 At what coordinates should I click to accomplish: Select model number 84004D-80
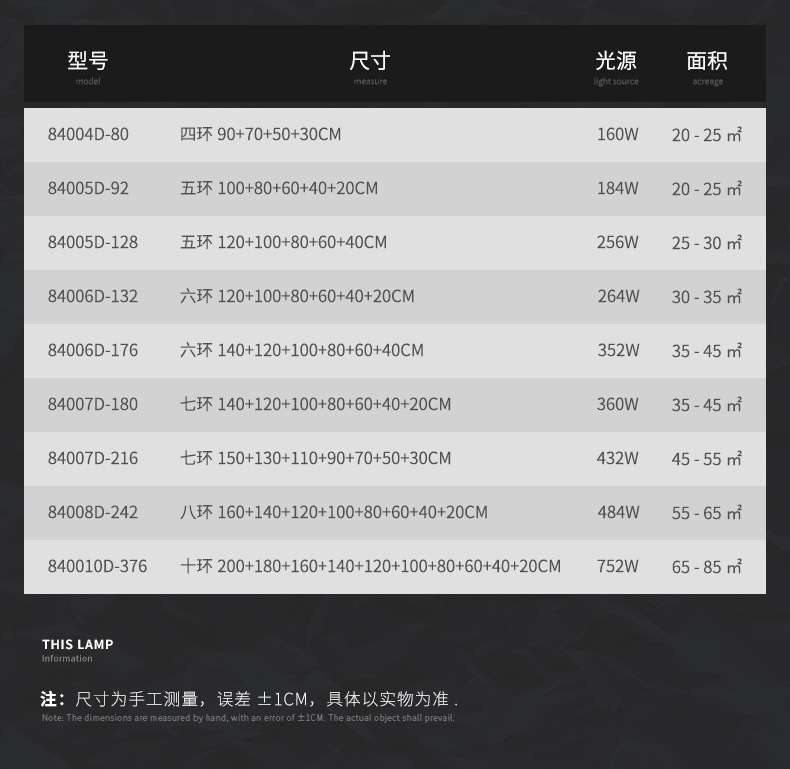tap(88, 134)
